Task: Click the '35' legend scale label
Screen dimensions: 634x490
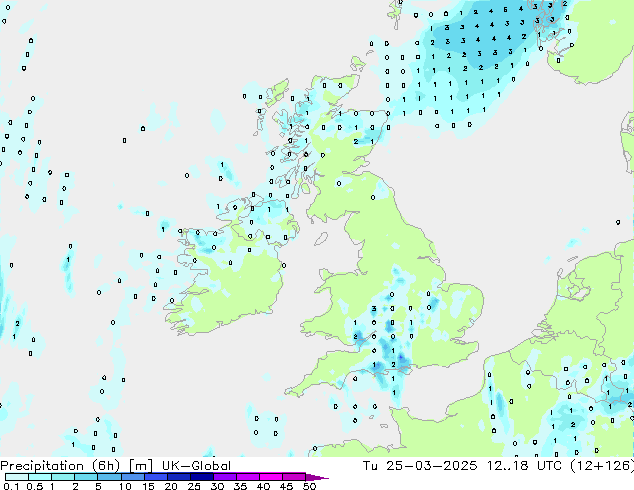Action: pyautogui.click(x=240, y=486)
